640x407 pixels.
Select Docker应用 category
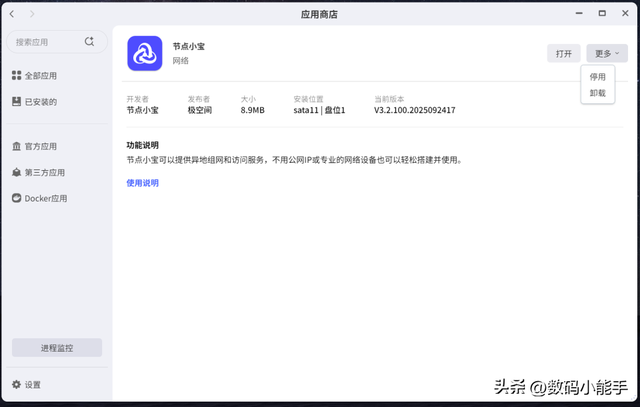[46, 198]
